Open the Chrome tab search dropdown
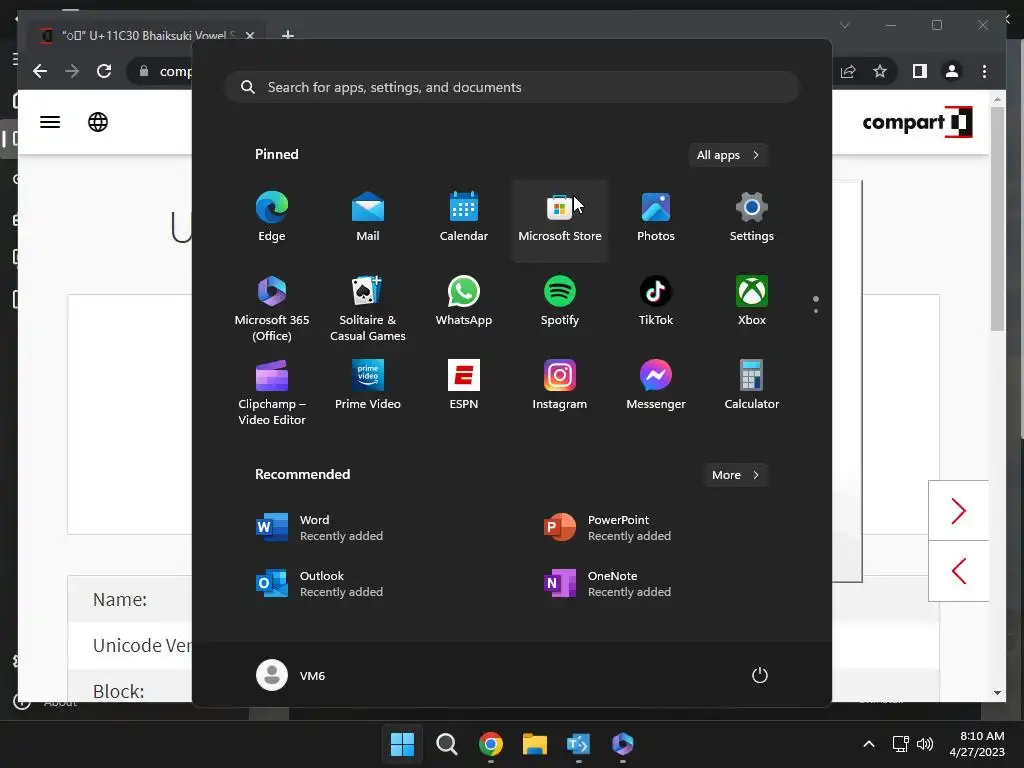 point(844,25)
